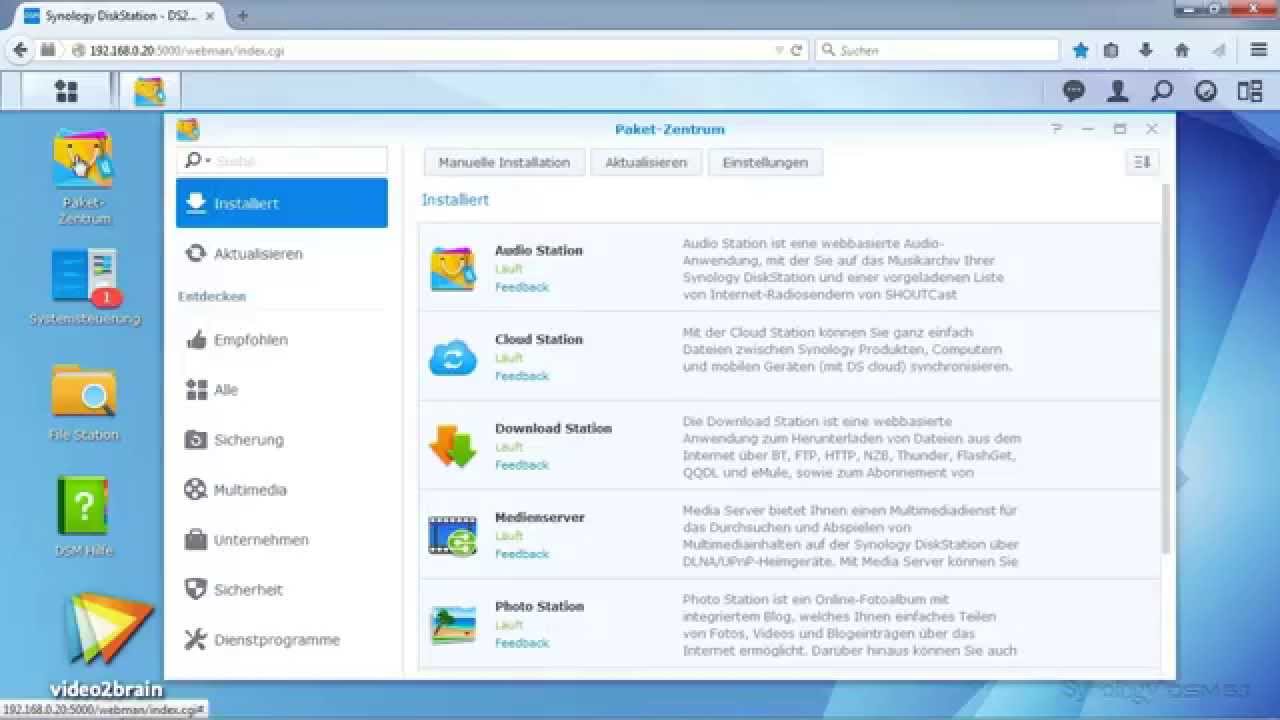Click the package list vertical scrollbar

(x=1165, y=370)
